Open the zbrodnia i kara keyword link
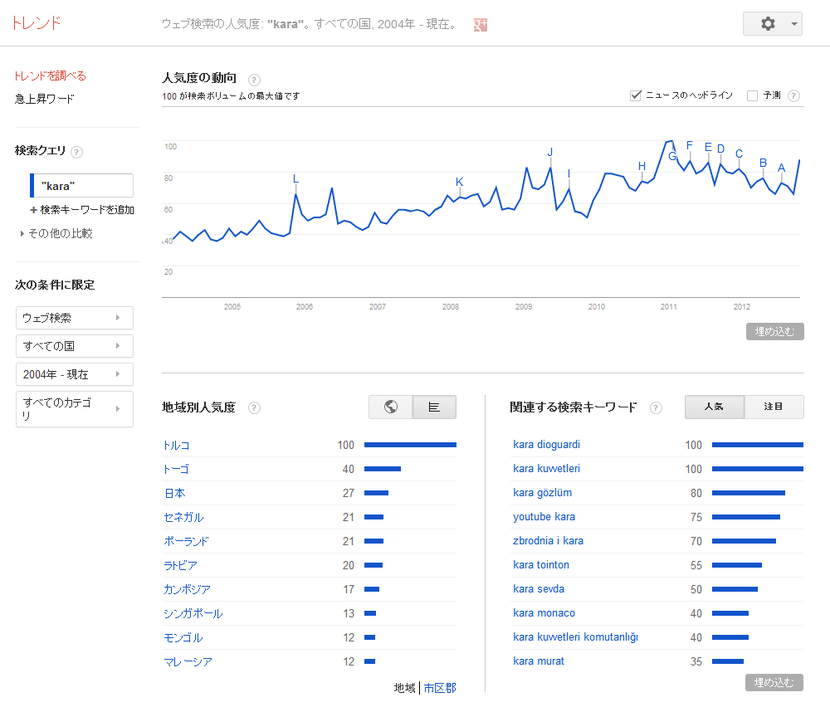Screen dimensions: 830x712 (x=548, y=541)
